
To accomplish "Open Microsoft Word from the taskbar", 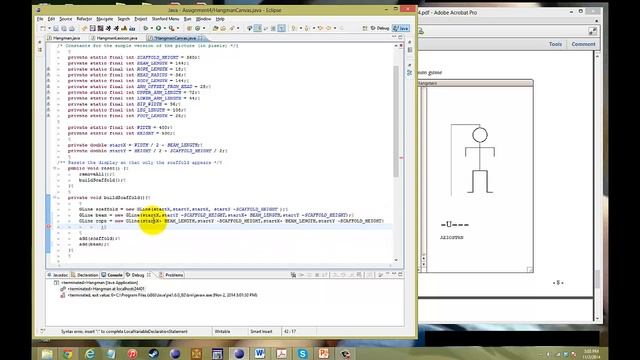I will pyautogui.click(x=260, y=353).
